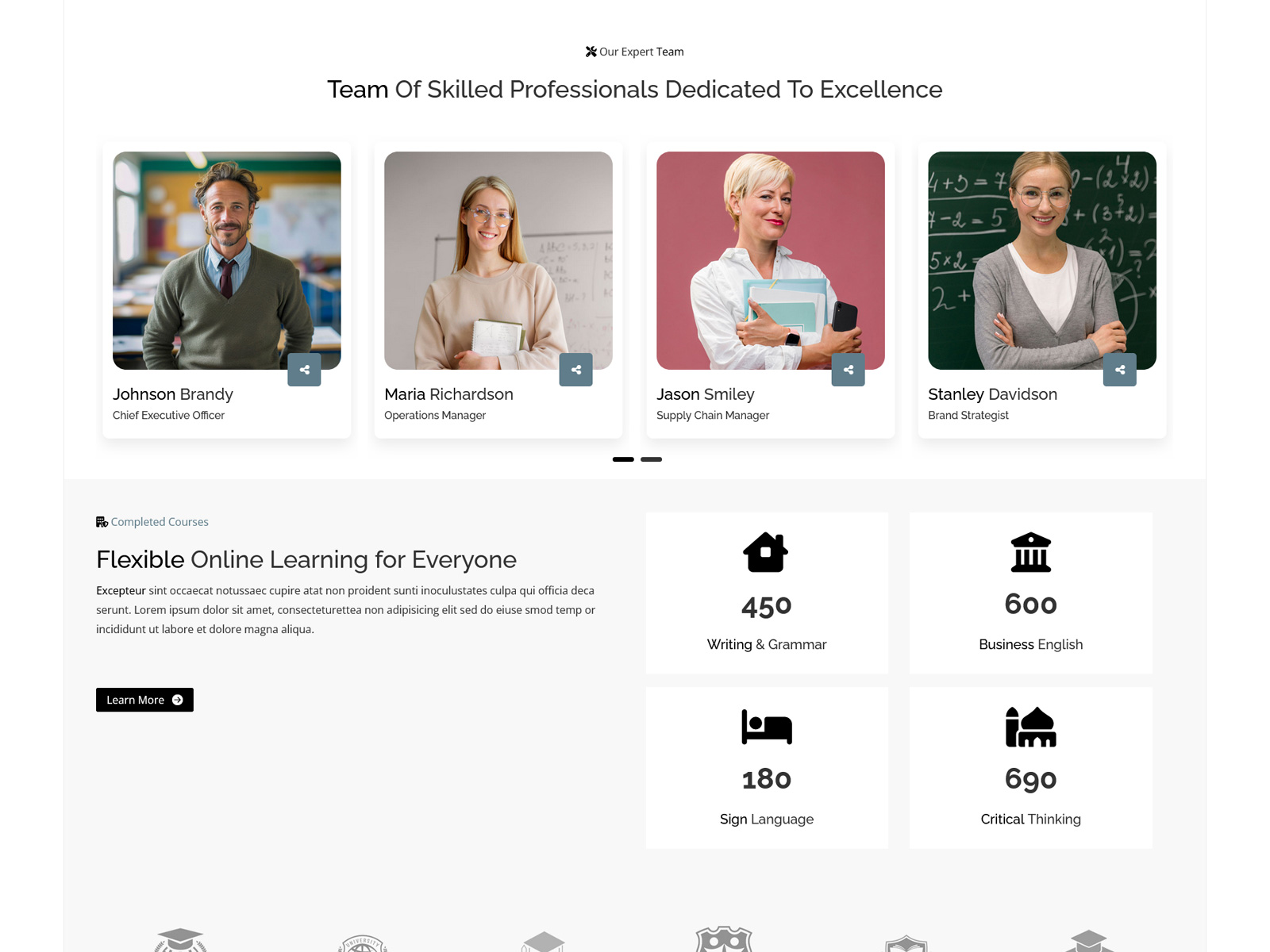
Task: Click the bed icon above 180
Action: point(767,727)
